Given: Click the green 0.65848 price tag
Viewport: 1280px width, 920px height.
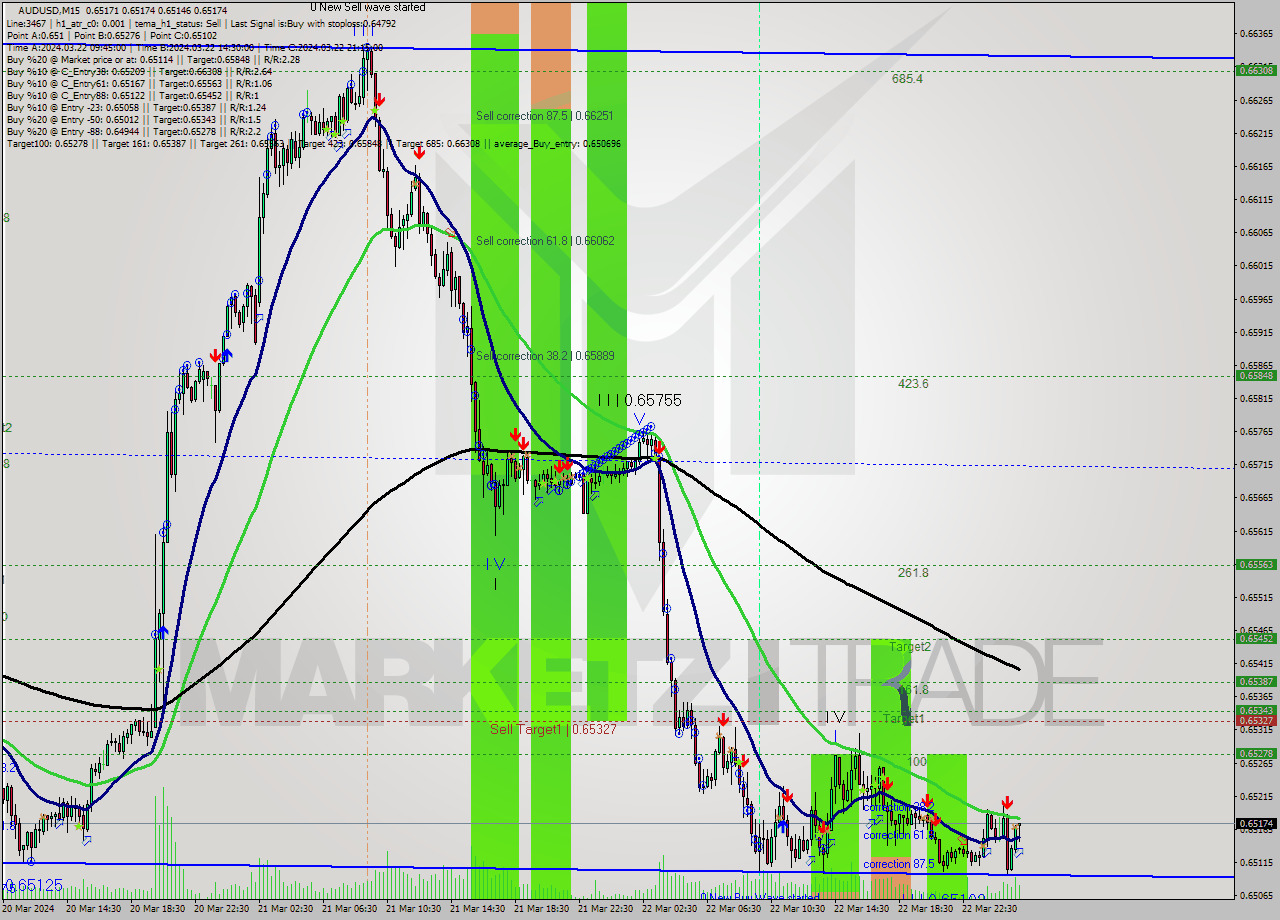Looking at the screenshot, I should tap(1256, 376).
